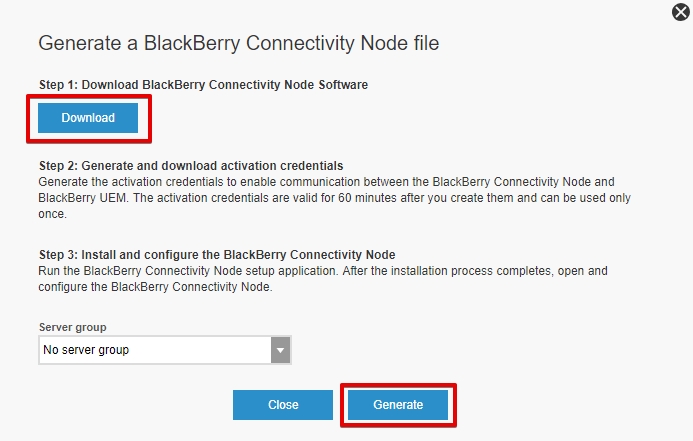Click the Step 1 download software heading
This screenshot has height=441, width=693.
click(x=203, y=85)
